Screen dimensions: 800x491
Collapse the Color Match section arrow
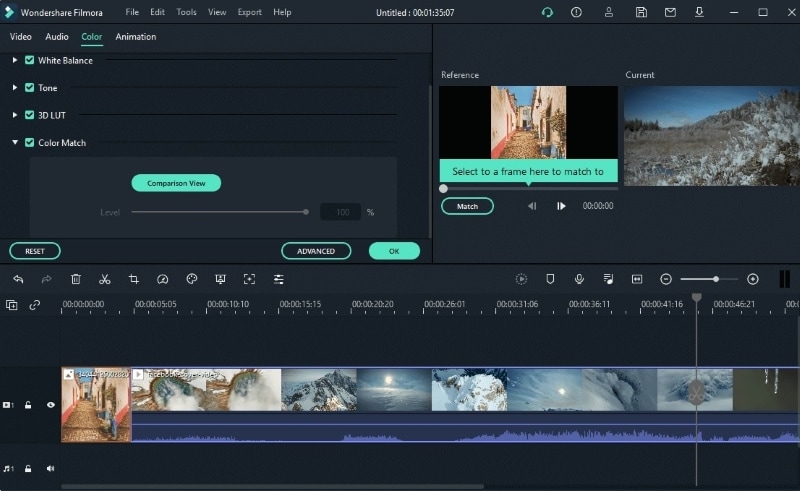[x=15, y=143]
